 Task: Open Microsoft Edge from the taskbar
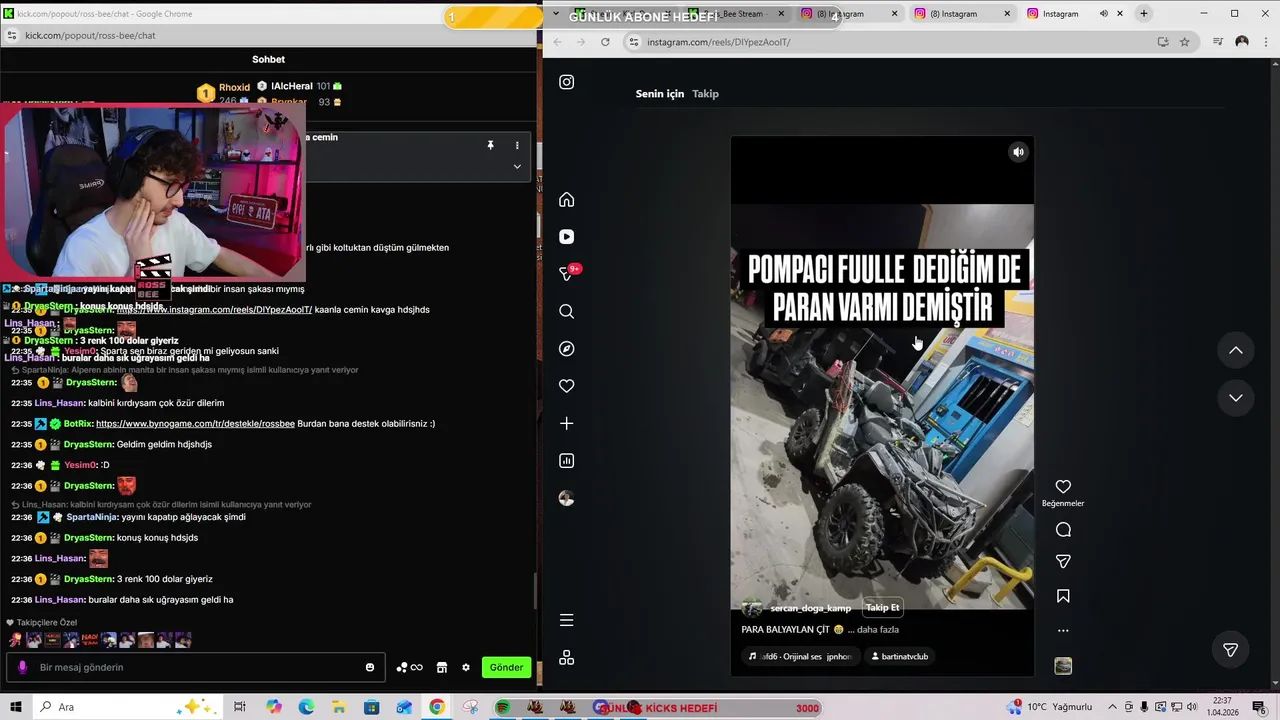(306, 707)
